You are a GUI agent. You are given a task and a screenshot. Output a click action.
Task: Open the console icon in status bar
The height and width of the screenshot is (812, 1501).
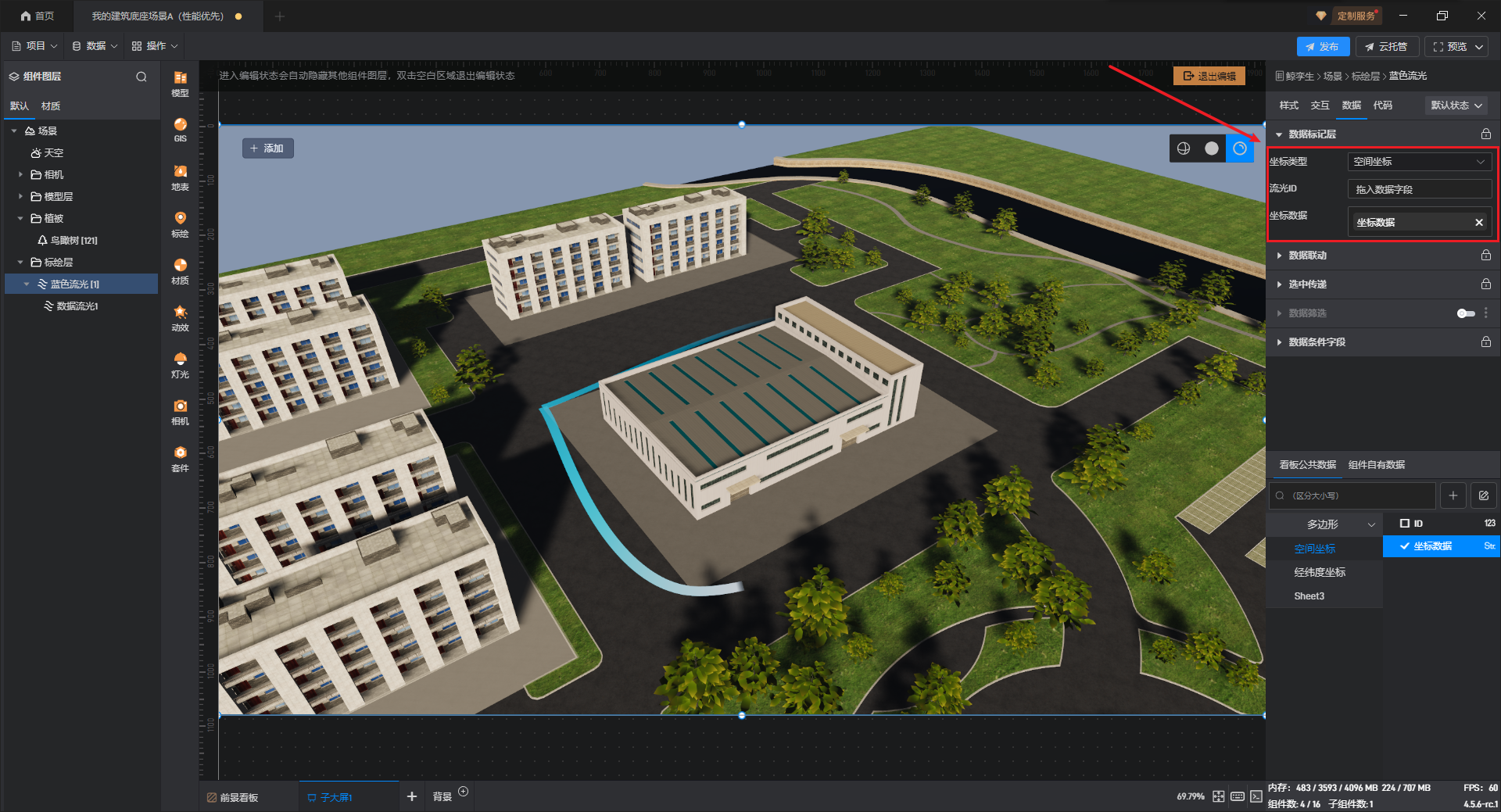click(x=1256, y=796)
